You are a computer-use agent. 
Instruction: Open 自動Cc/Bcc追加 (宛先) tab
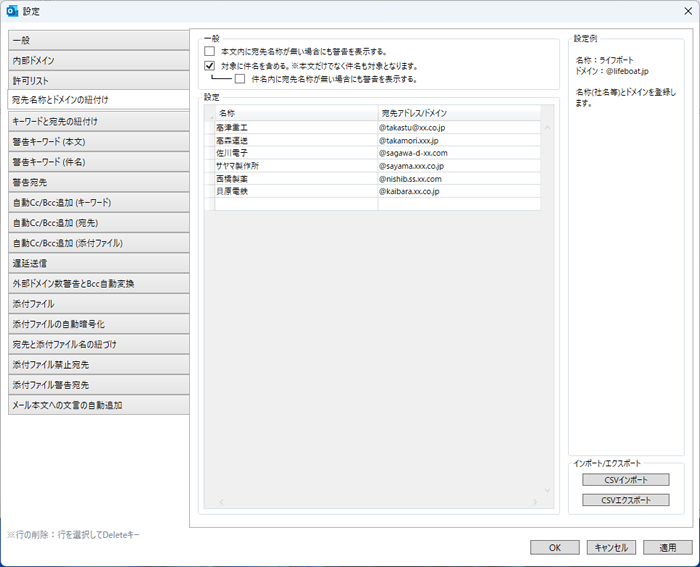point(99,223)
